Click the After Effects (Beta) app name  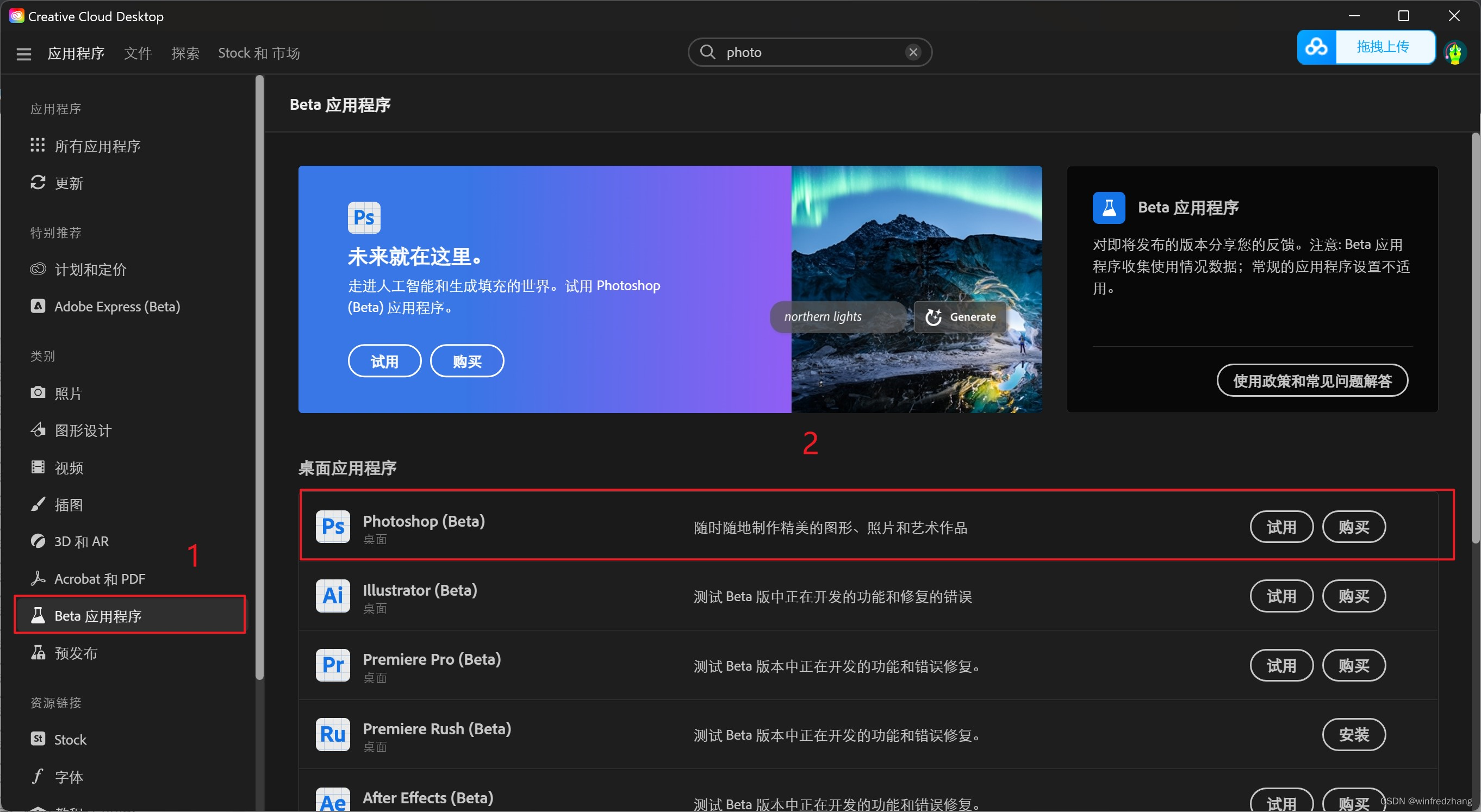[x=428, y=797]
